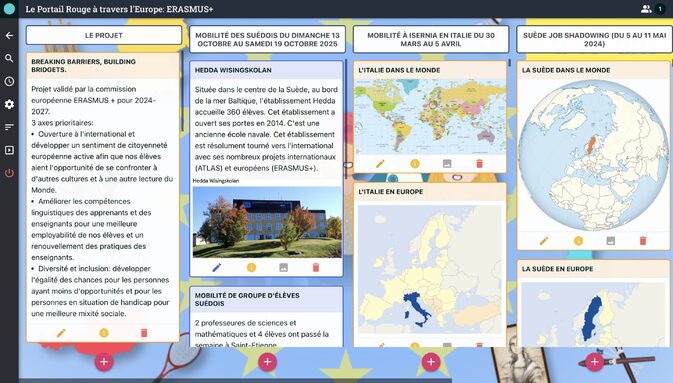Open the history clock icon
This screenshot has height=383, width=673.
[9, 81]
